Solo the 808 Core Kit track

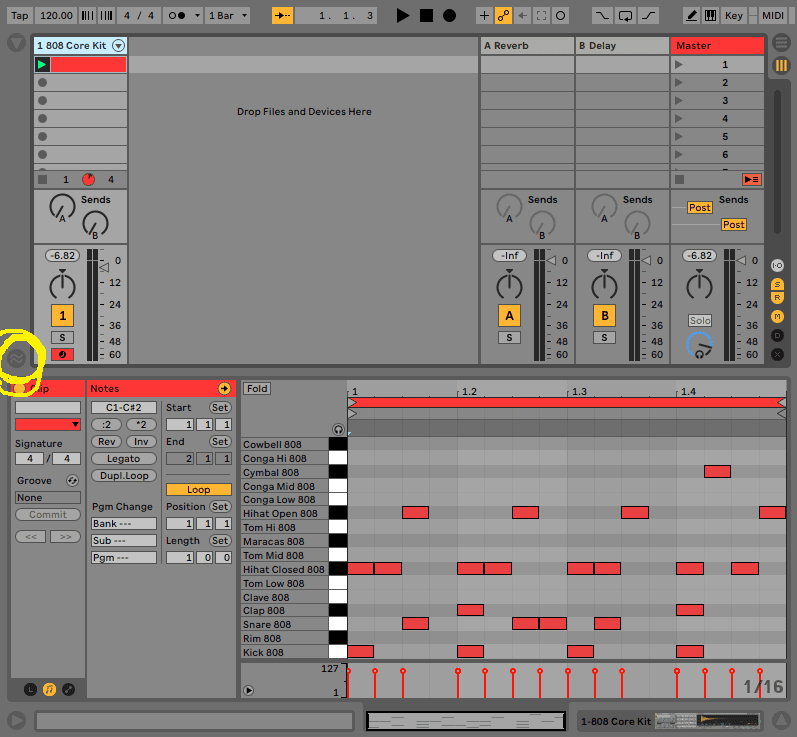tap(63, 337)
